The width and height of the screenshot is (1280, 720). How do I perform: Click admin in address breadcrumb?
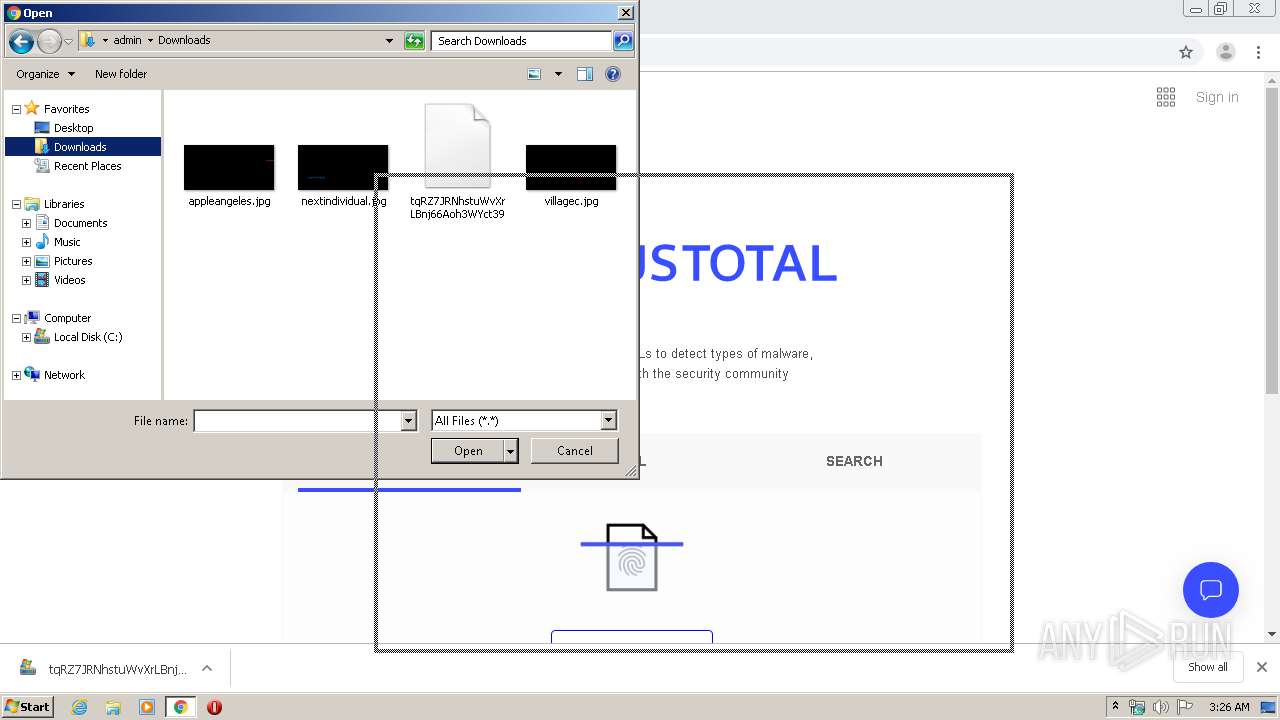[x=127, y=41]
